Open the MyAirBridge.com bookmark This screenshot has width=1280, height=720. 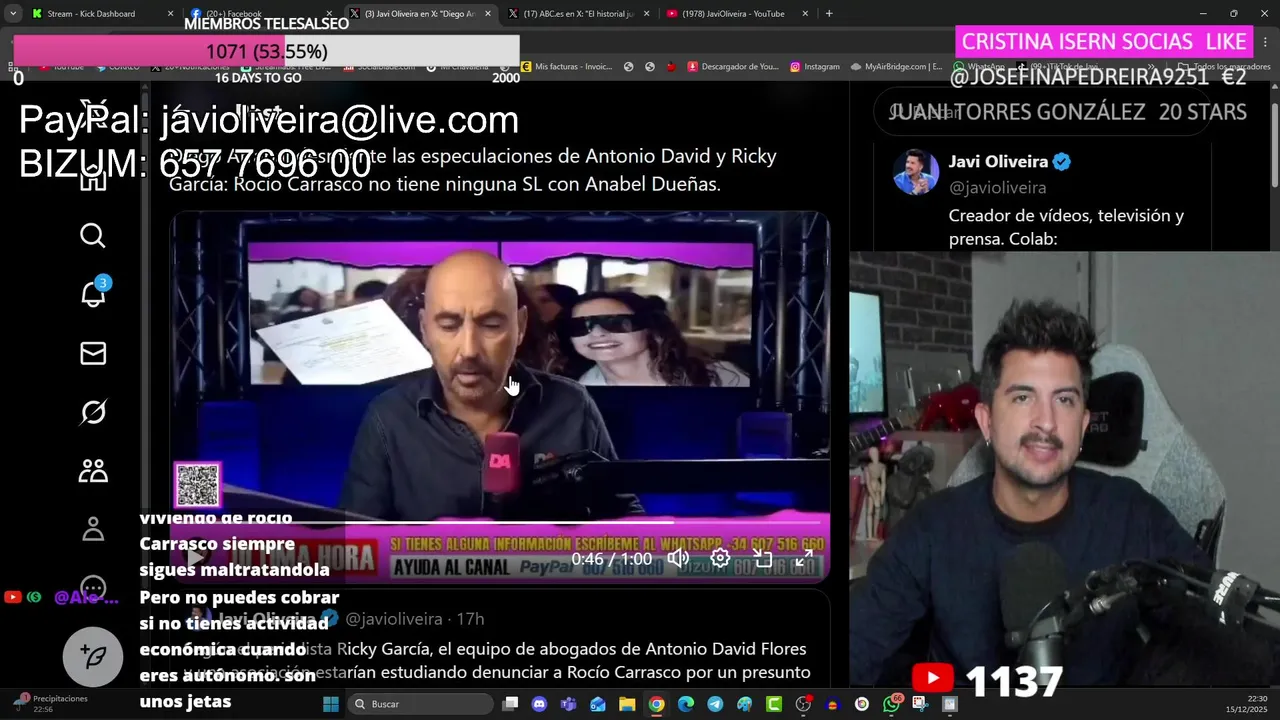pos(896,67)
